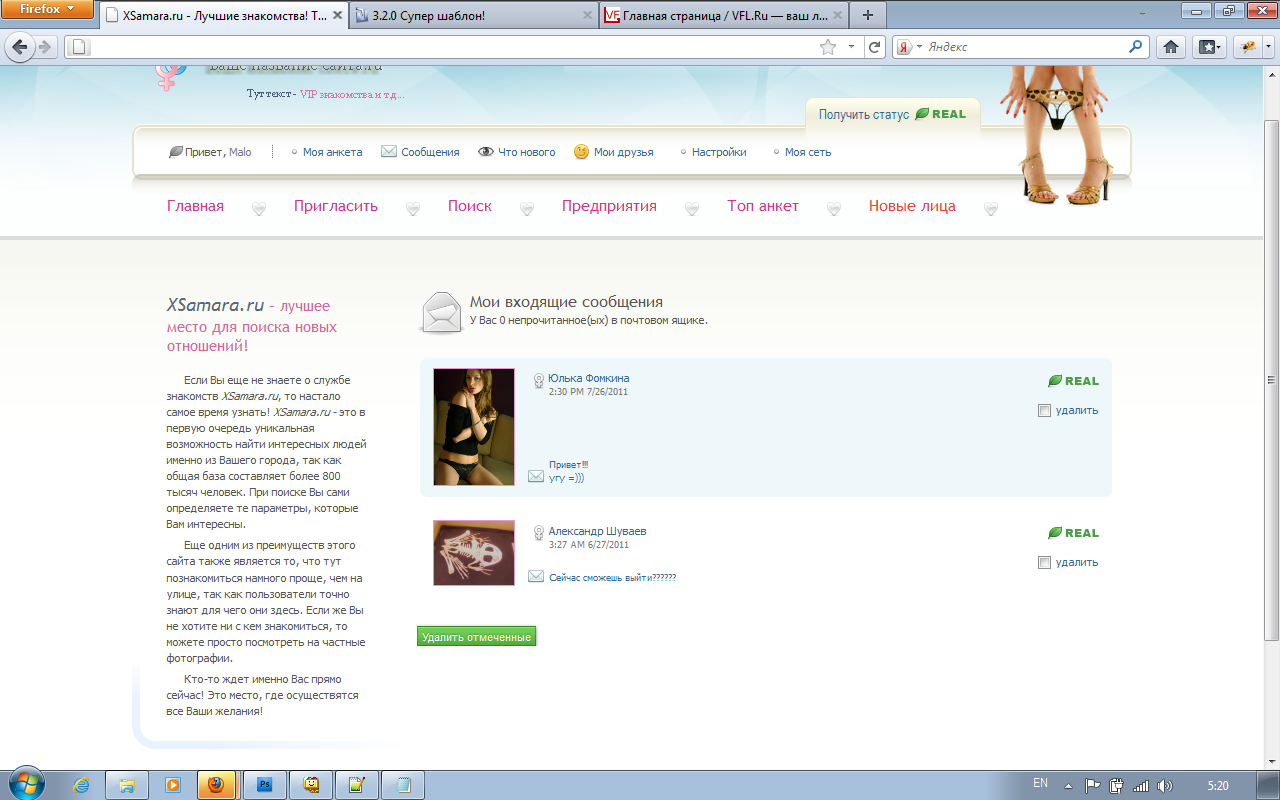1280x800 pixels.
Task: Open Поиск in main menu
Action: (x=470, y=206)
